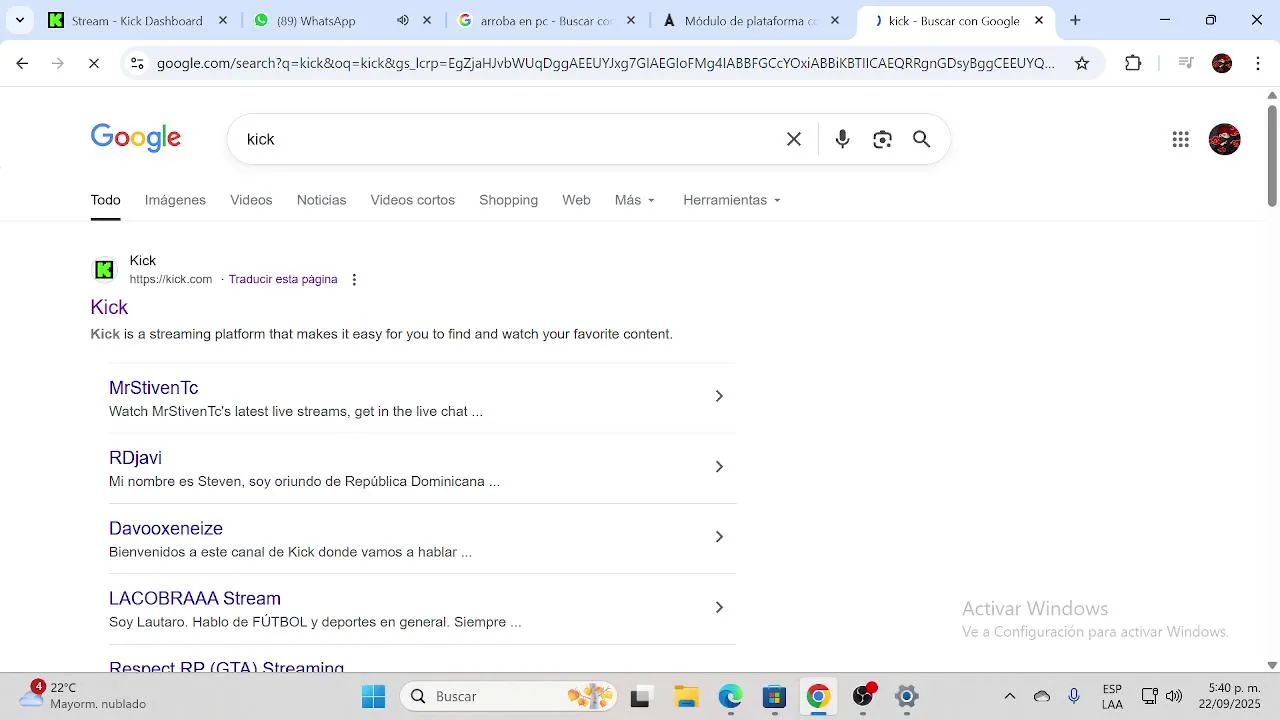
Task: Open the Google apps grid
Action: [x=1181, y=139]
